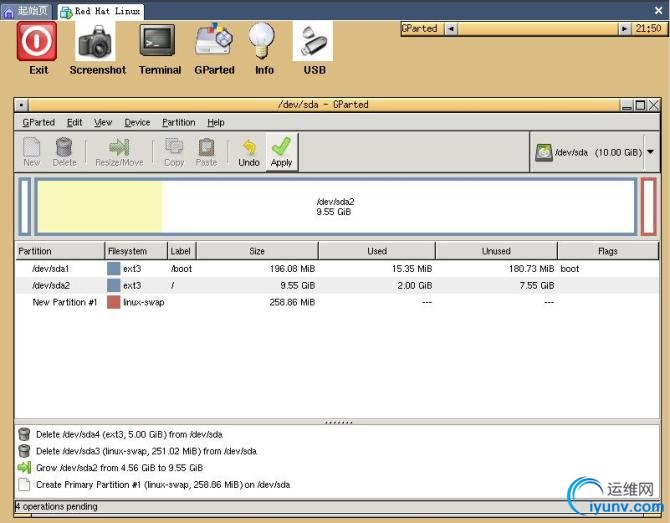The image size is (670, 523).
Task: Click the Info light bulb icon
Action: click(x=262, y=41)
